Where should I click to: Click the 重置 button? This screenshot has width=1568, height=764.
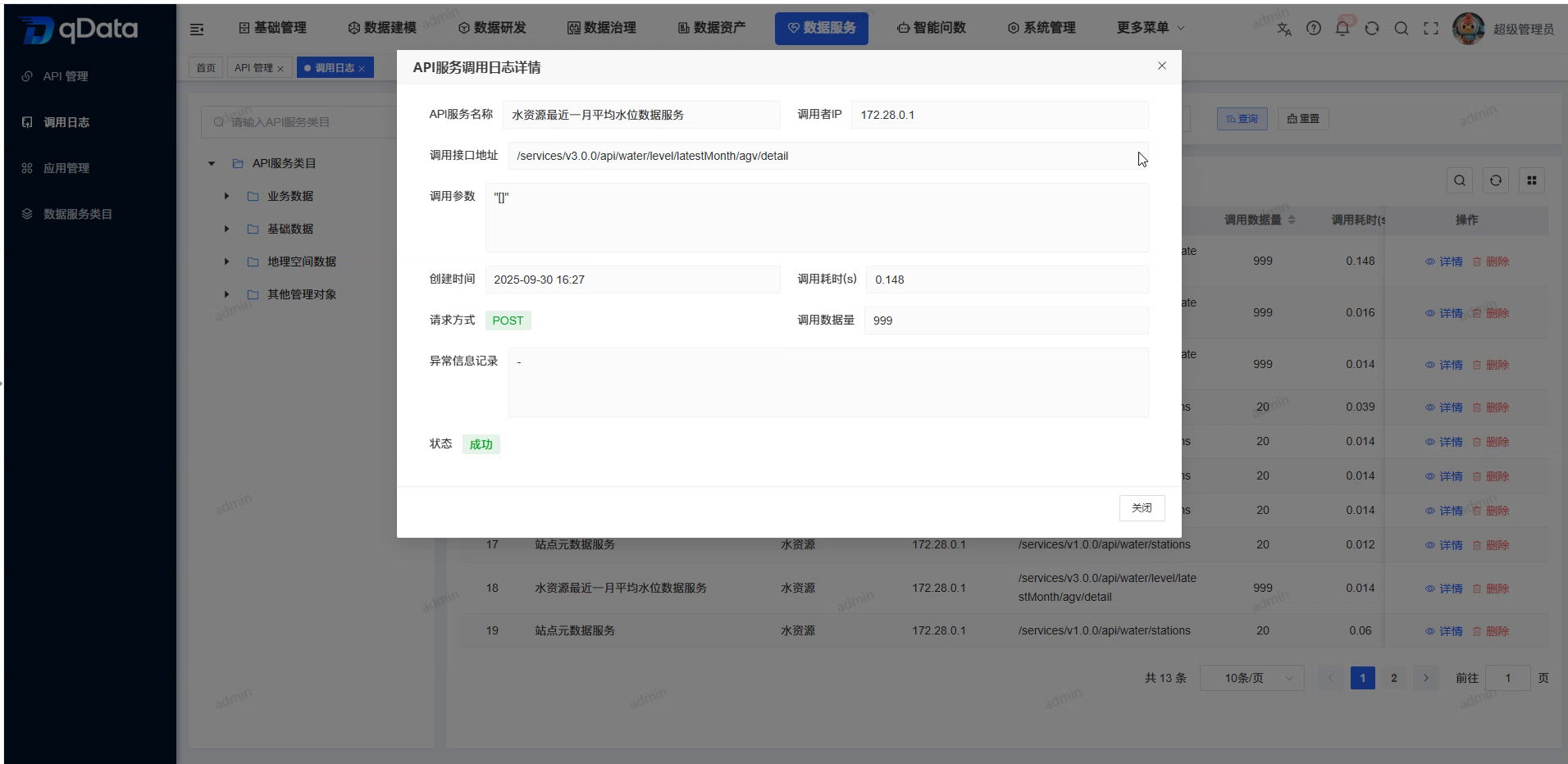(1303, 119)
